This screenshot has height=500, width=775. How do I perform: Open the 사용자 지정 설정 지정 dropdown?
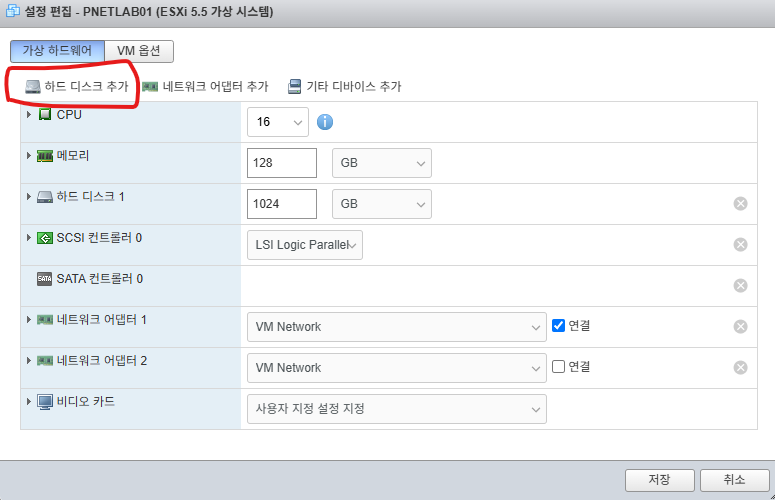click(397, 409)
